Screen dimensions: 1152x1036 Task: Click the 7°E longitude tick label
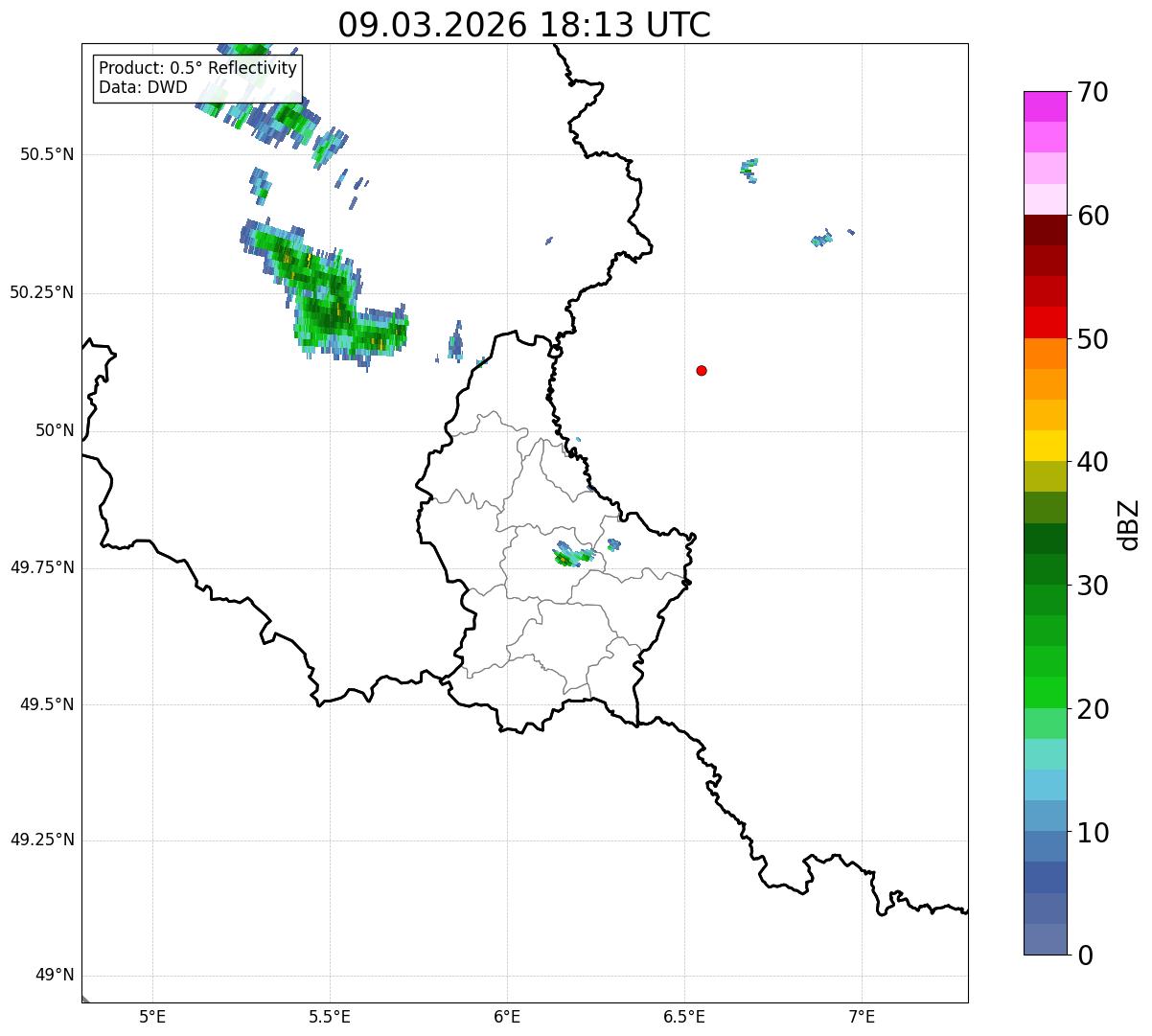(x=863, y=1016)
